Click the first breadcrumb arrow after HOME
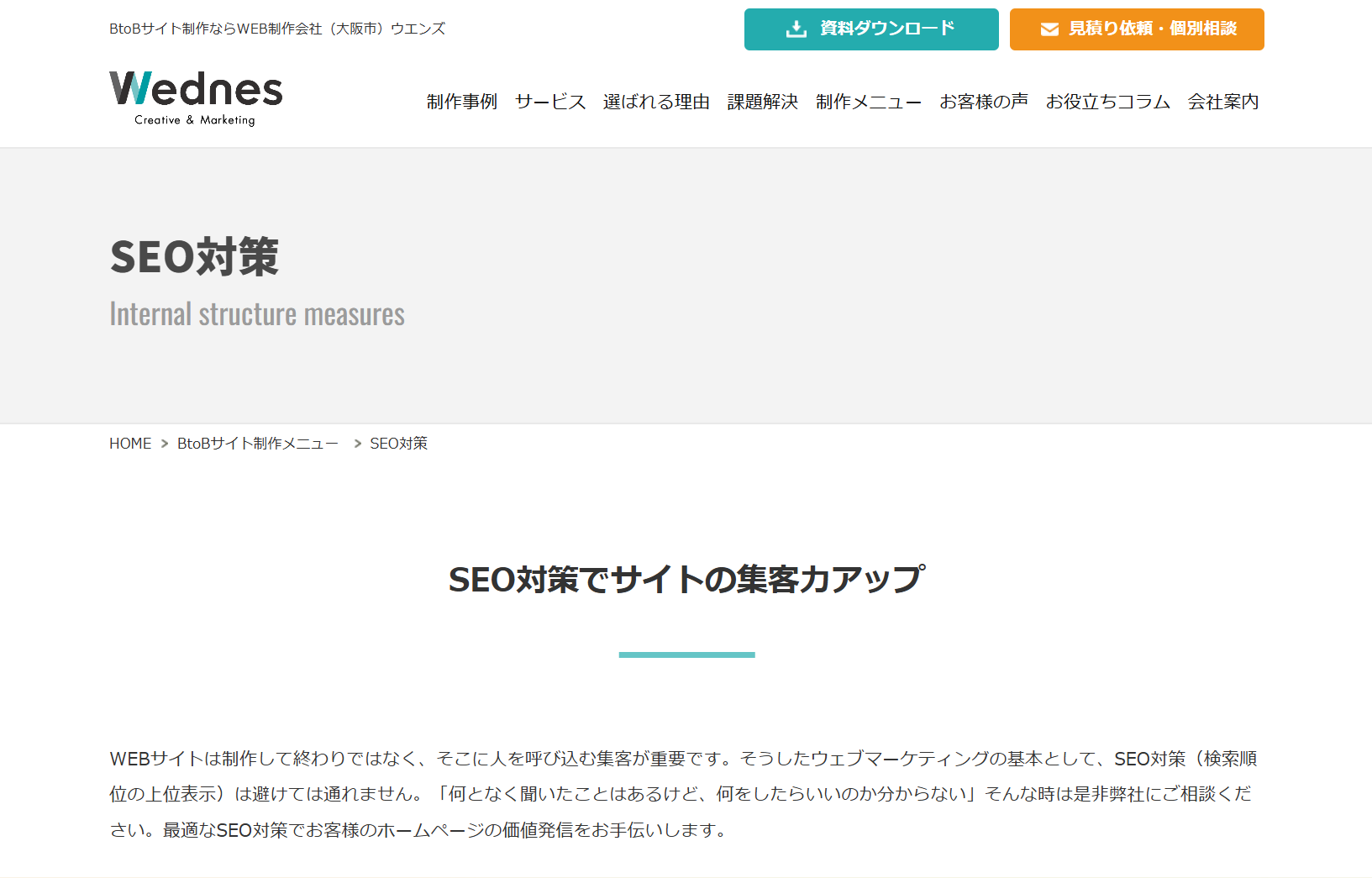The width and height of the screenshot is (1372, 878). (x=165, y=444)
